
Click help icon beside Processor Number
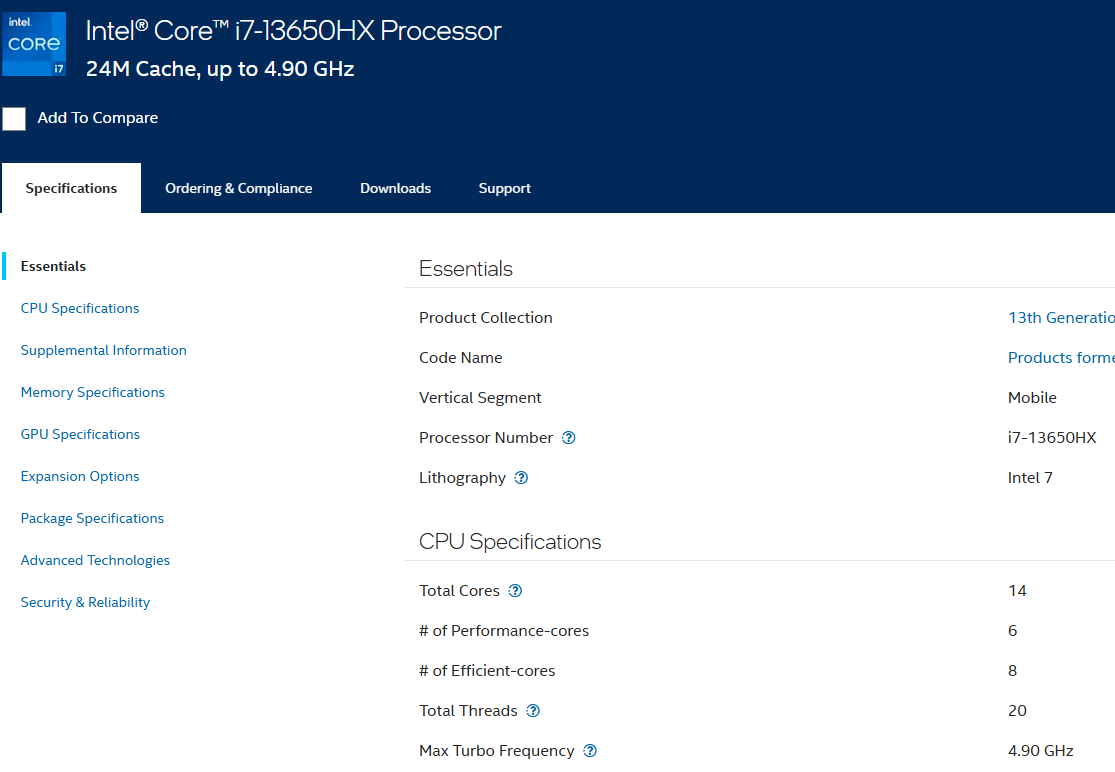point(569,438)
